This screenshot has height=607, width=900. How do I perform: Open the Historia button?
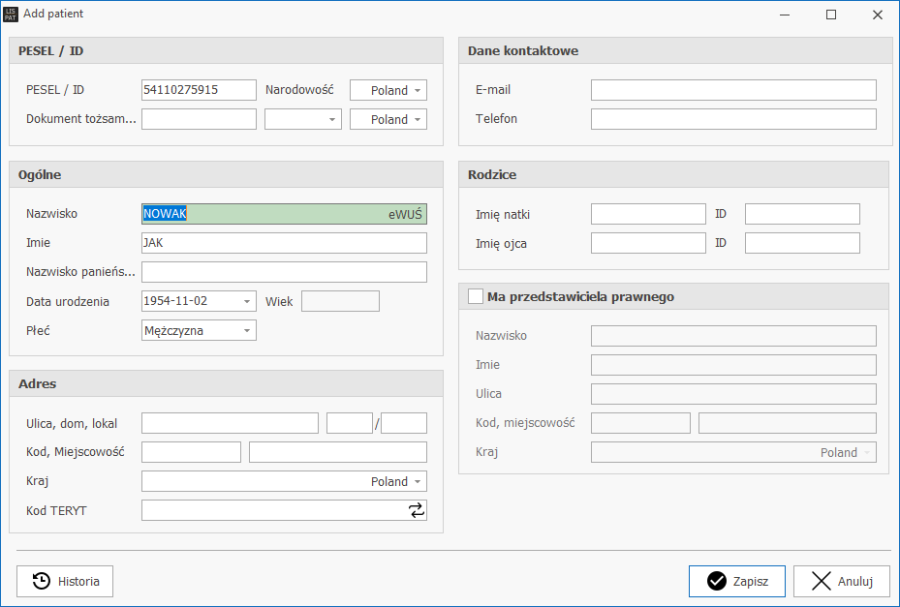tap(65, 581)
